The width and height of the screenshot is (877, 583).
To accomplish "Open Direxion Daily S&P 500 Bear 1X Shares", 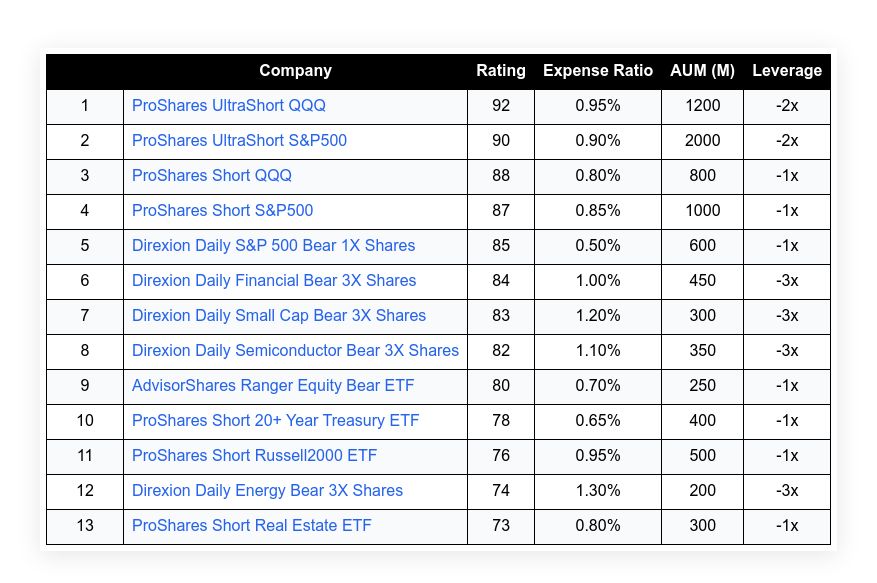I will coord(273,246).
